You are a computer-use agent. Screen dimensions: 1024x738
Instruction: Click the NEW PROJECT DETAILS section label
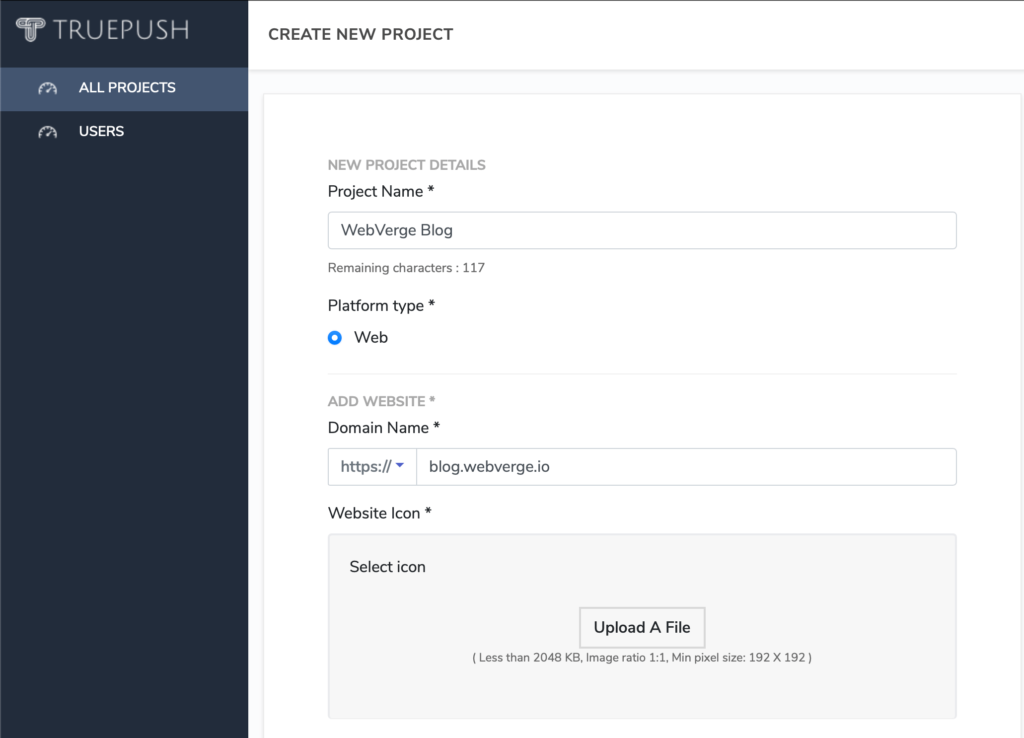[406, 165]
